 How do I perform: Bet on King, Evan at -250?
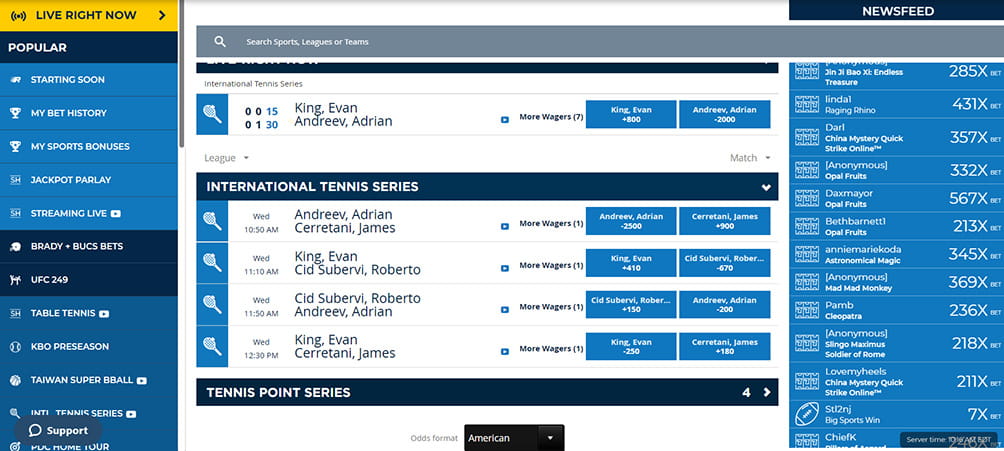[631, 347]
